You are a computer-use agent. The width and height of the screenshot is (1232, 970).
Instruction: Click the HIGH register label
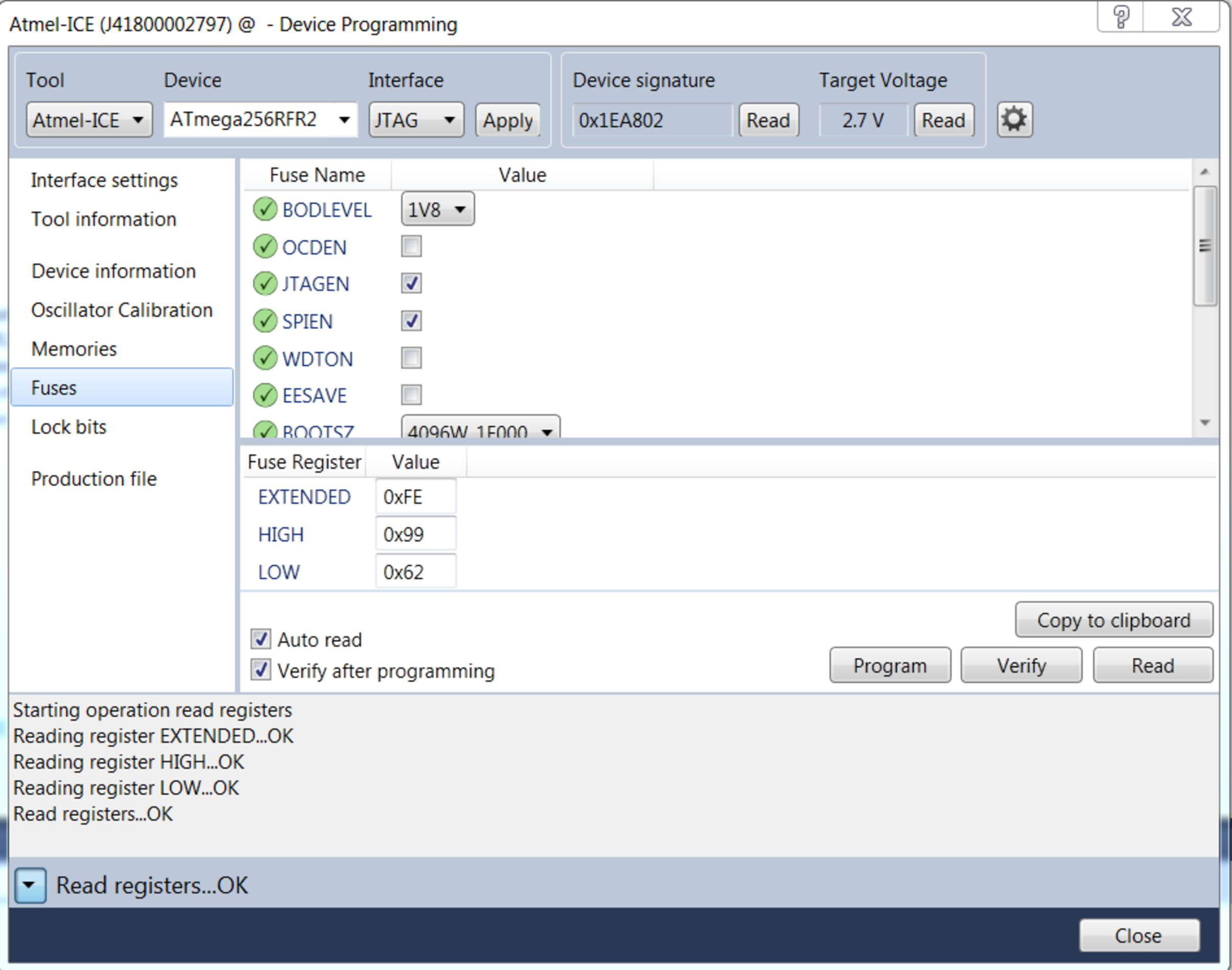tap(281, 535)
